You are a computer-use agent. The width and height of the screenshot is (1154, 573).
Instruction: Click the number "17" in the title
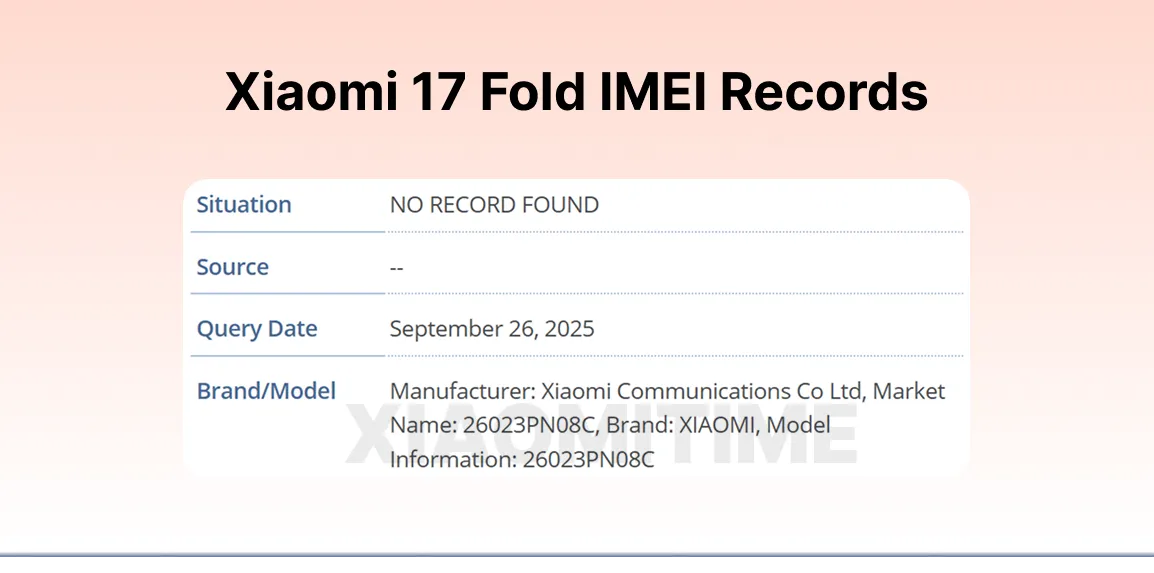tap(435, 92)
